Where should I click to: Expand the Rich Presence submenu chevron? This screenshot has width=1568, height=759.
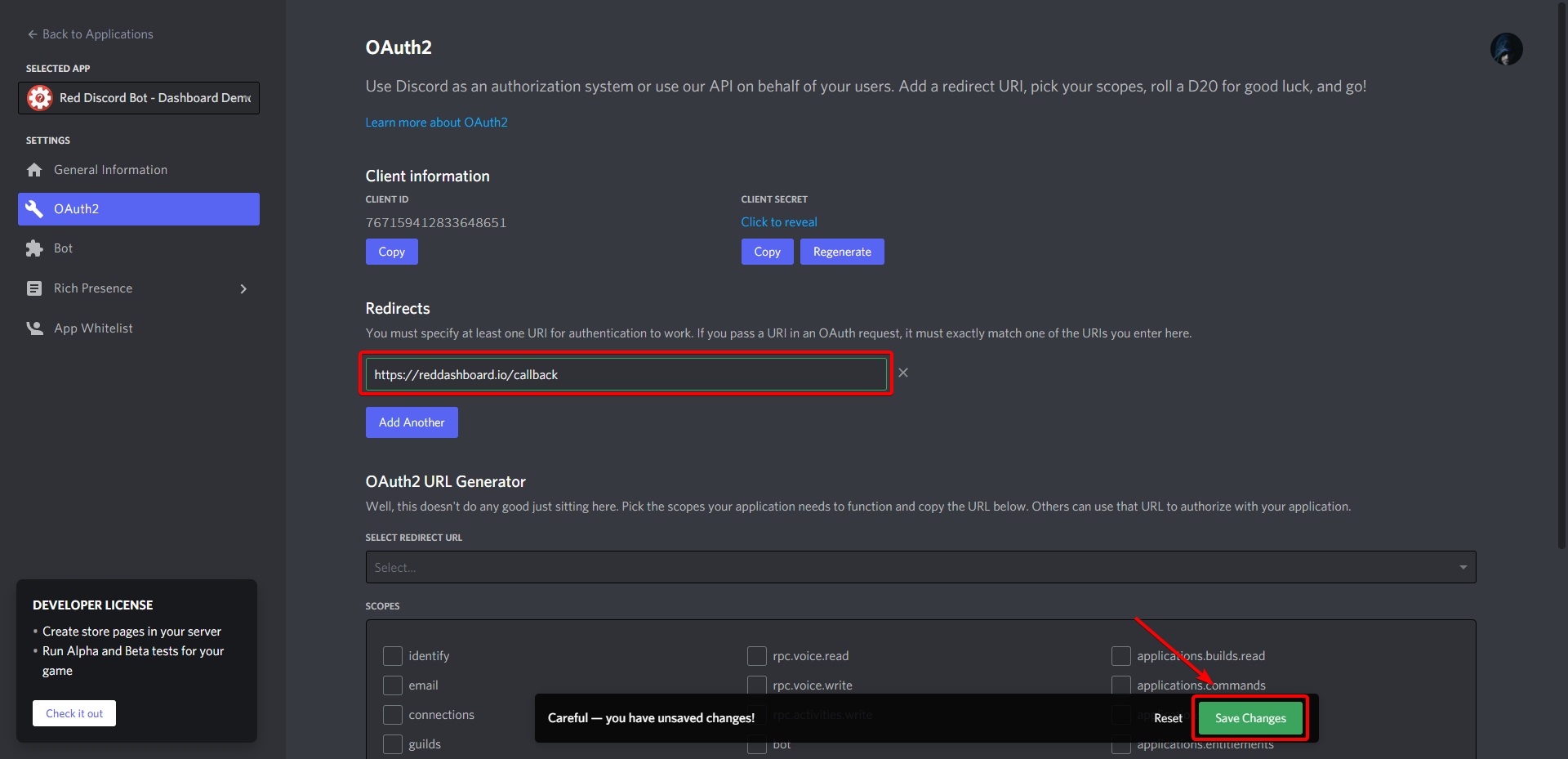point(243,288)
